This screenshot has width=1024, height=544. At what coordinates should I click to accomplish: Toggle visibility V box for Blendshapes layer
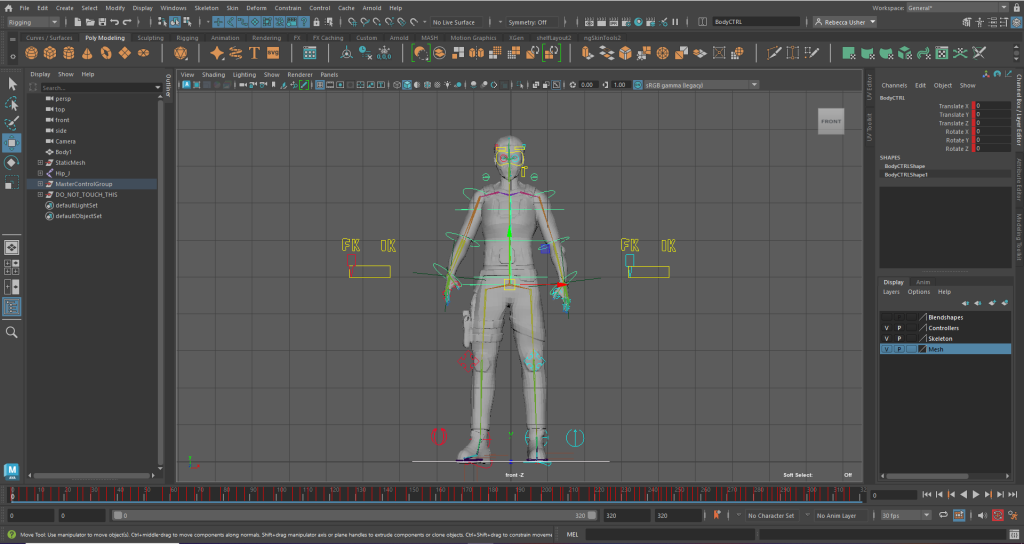pos(886,317)
